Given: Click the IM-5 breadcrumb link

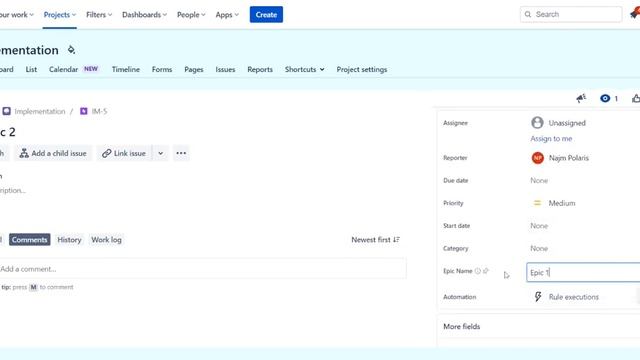Looking at the screenshot, I should pos(99,111).
